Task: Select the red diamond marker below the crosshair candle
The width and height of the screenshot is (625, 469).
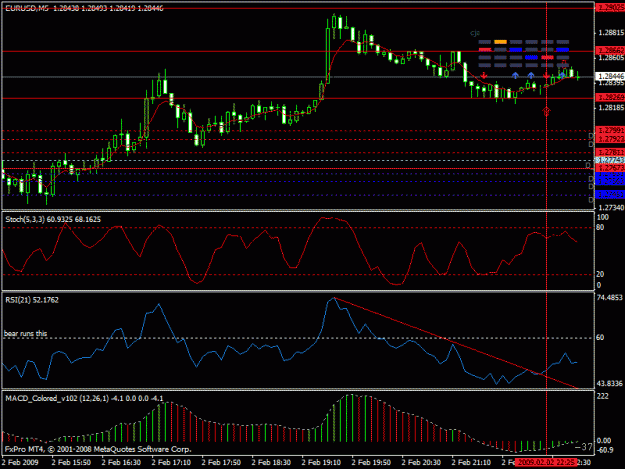Action: (x=546, y=111)
